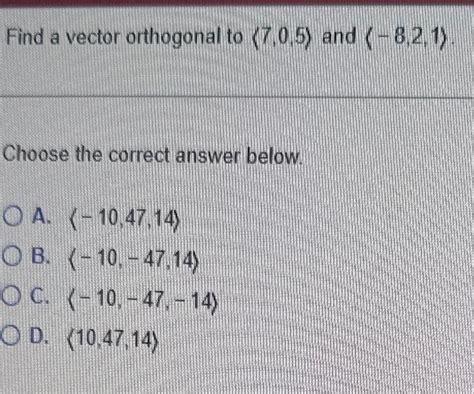Click the word 'and' between the vectors
474x394 pixels.
point(339,36)
